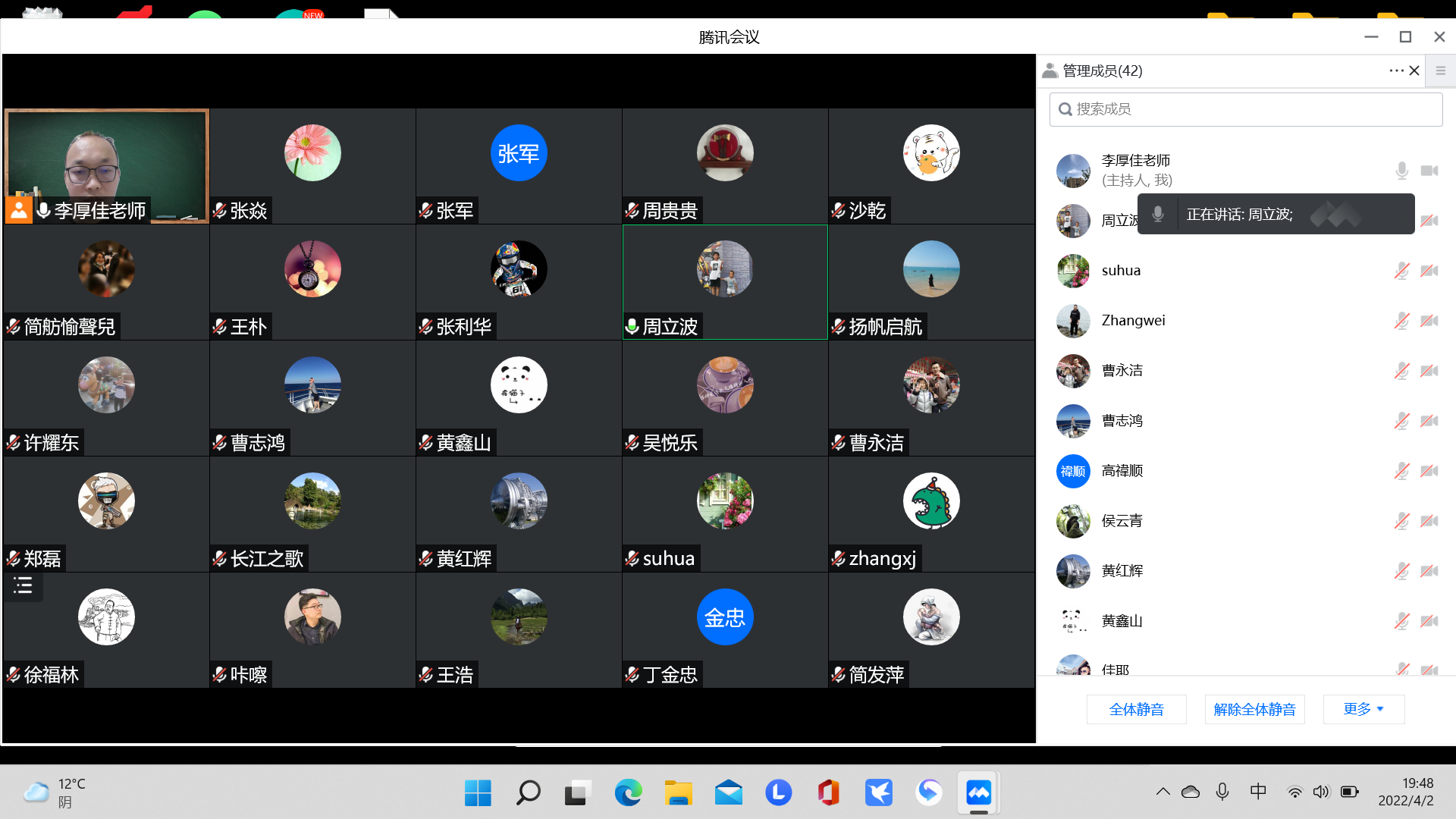Click 长江之歌 name label
The width and height of the screenshot is (1456, 819).
[267, 559]
